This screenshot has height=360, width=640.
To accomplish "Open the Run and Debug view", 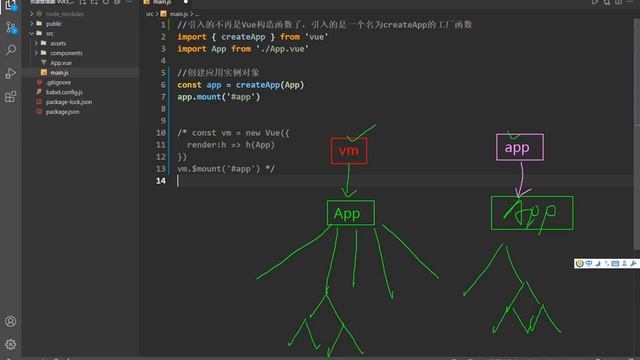I will coord(11,73).
